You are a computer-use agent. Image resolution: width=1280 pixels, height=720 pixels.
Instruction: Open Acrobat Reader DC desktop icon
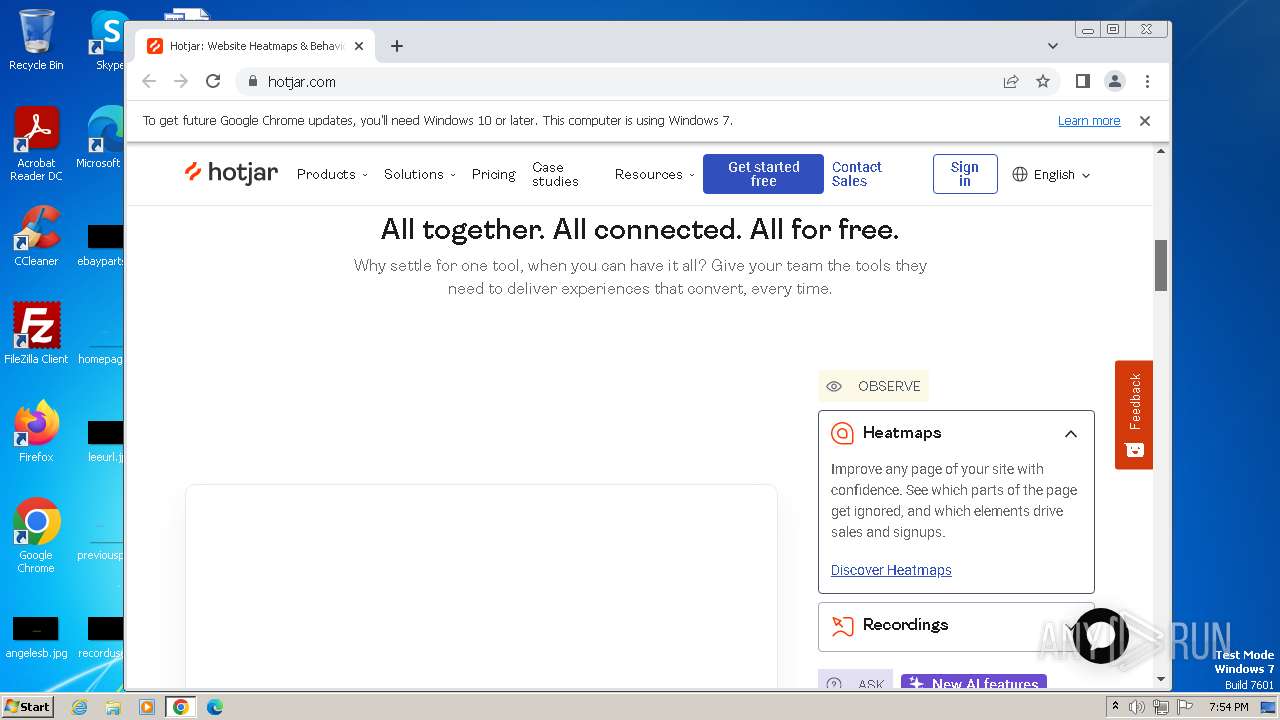coord(36,144)
